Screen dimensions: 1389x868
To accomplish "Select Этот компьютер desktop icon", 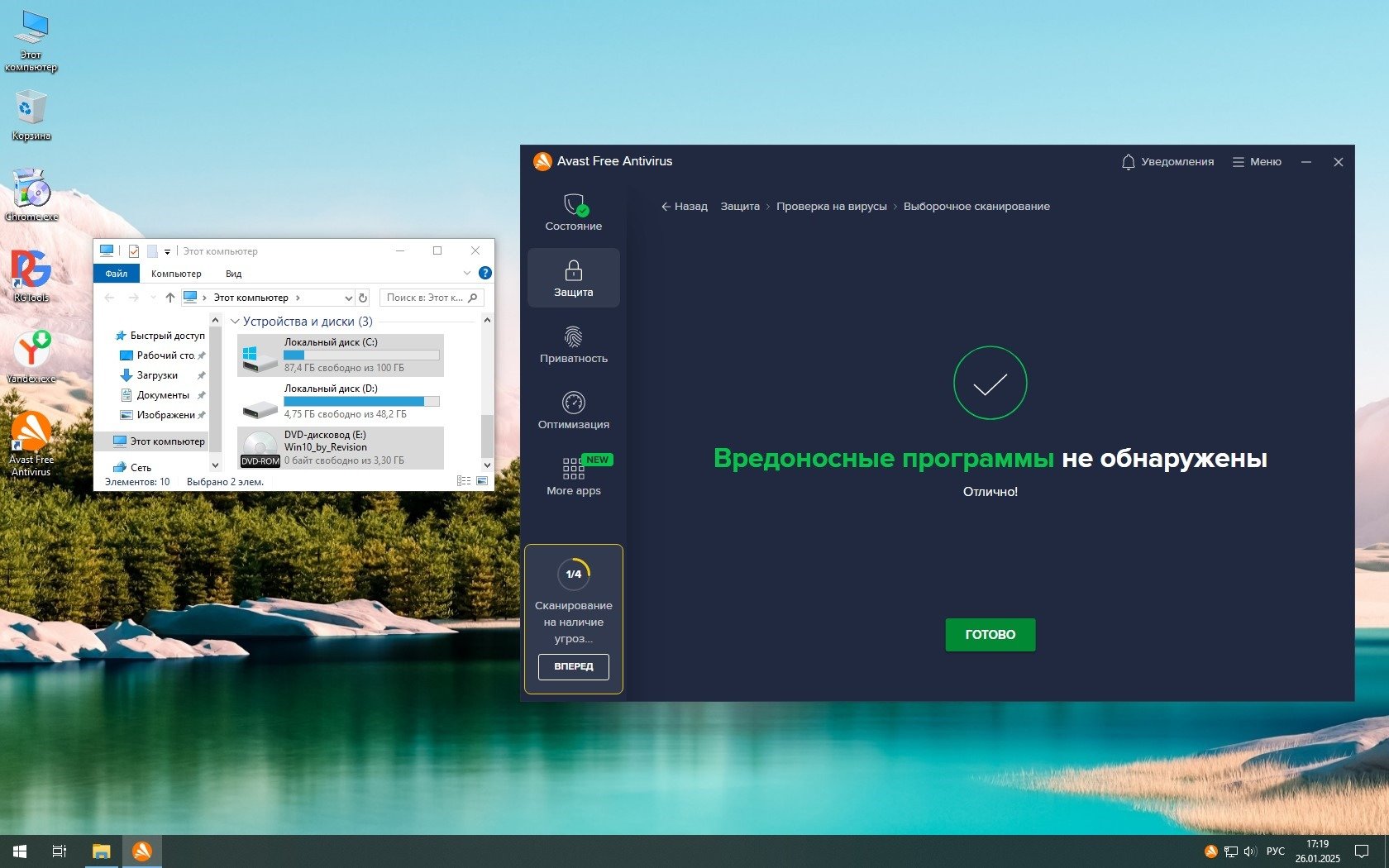I will point(31,41).
